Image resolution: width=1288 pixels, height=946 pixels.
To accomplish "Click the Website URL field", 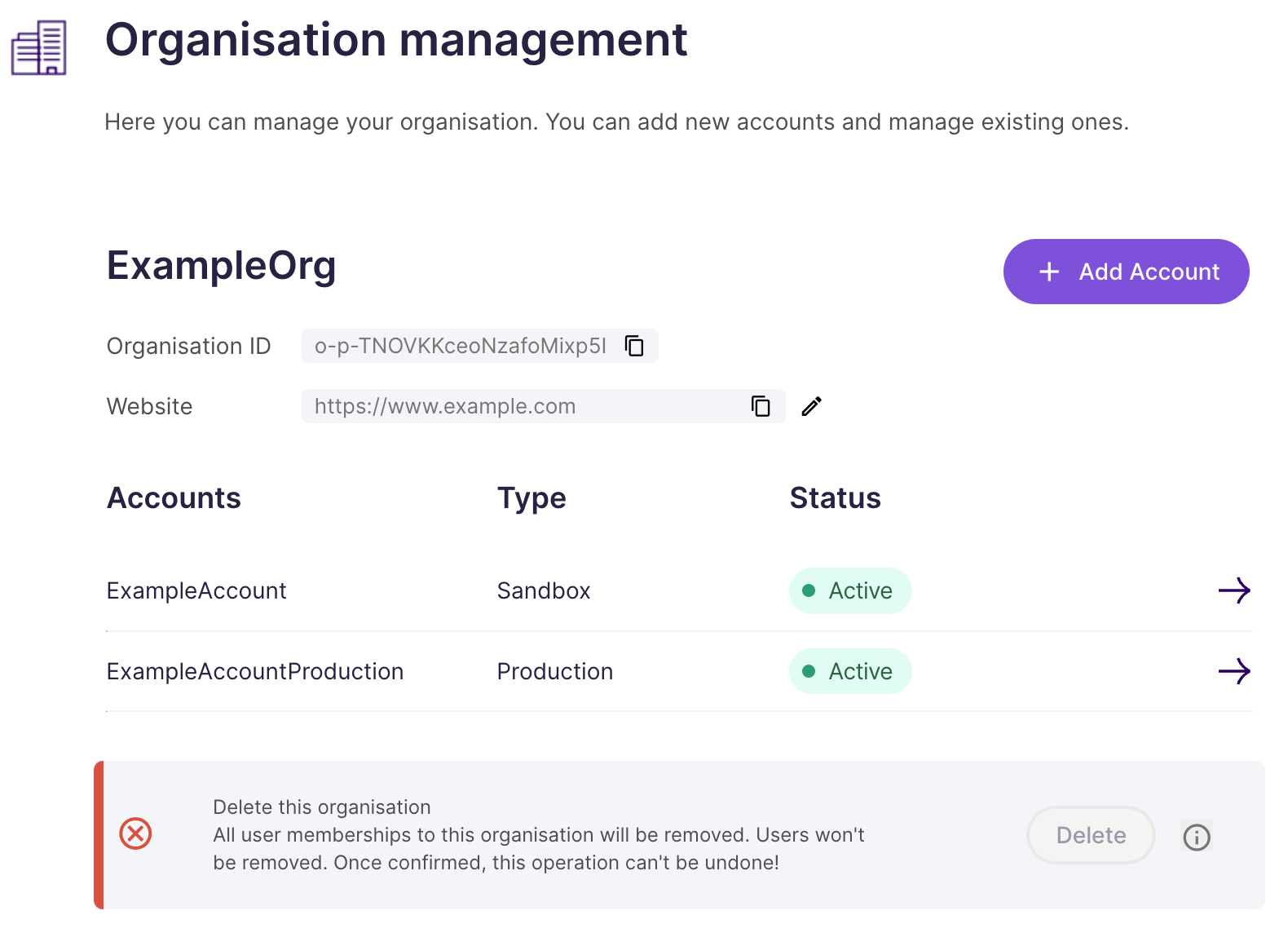I will [543, 406].
